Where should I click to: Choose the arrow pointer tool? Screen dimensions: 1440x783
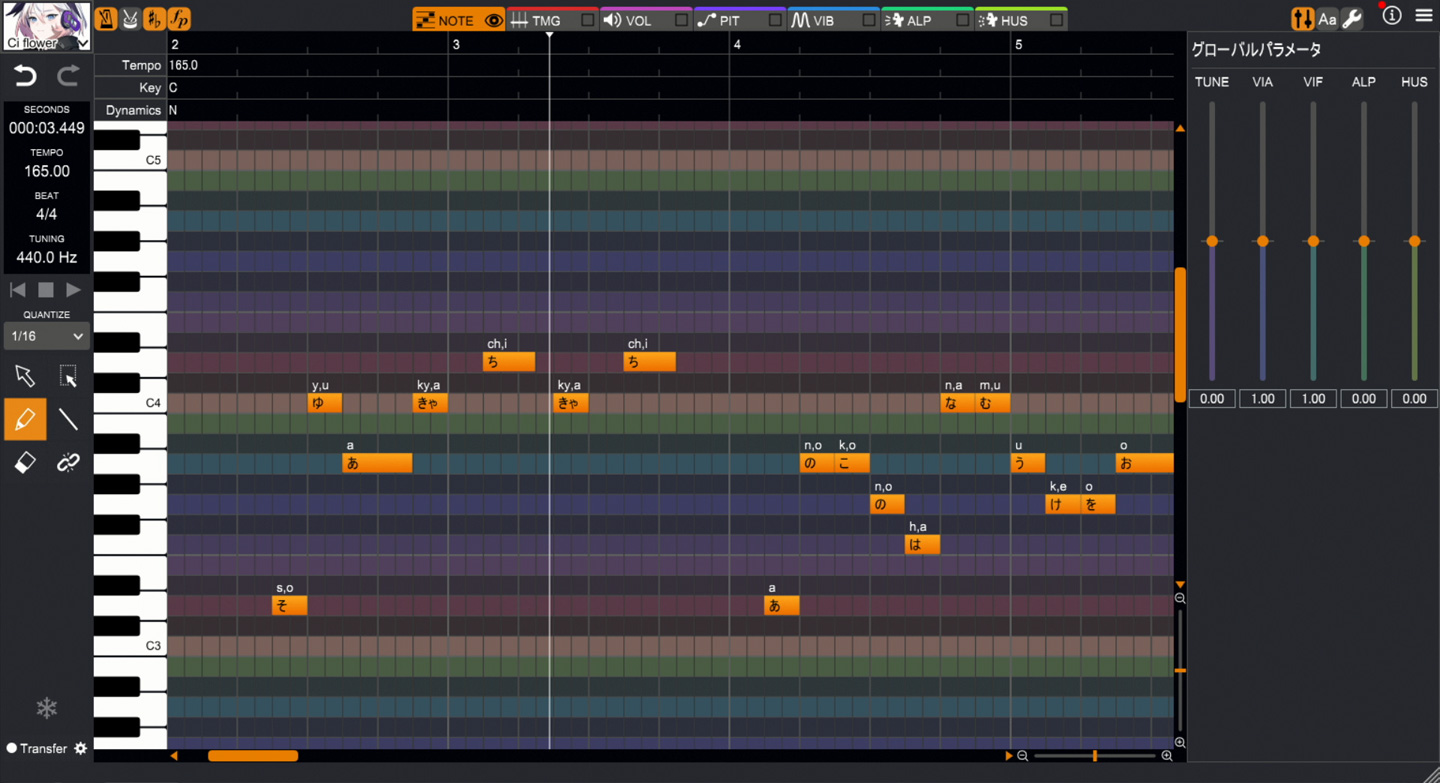pyautogui.click(x=25, y=376)
